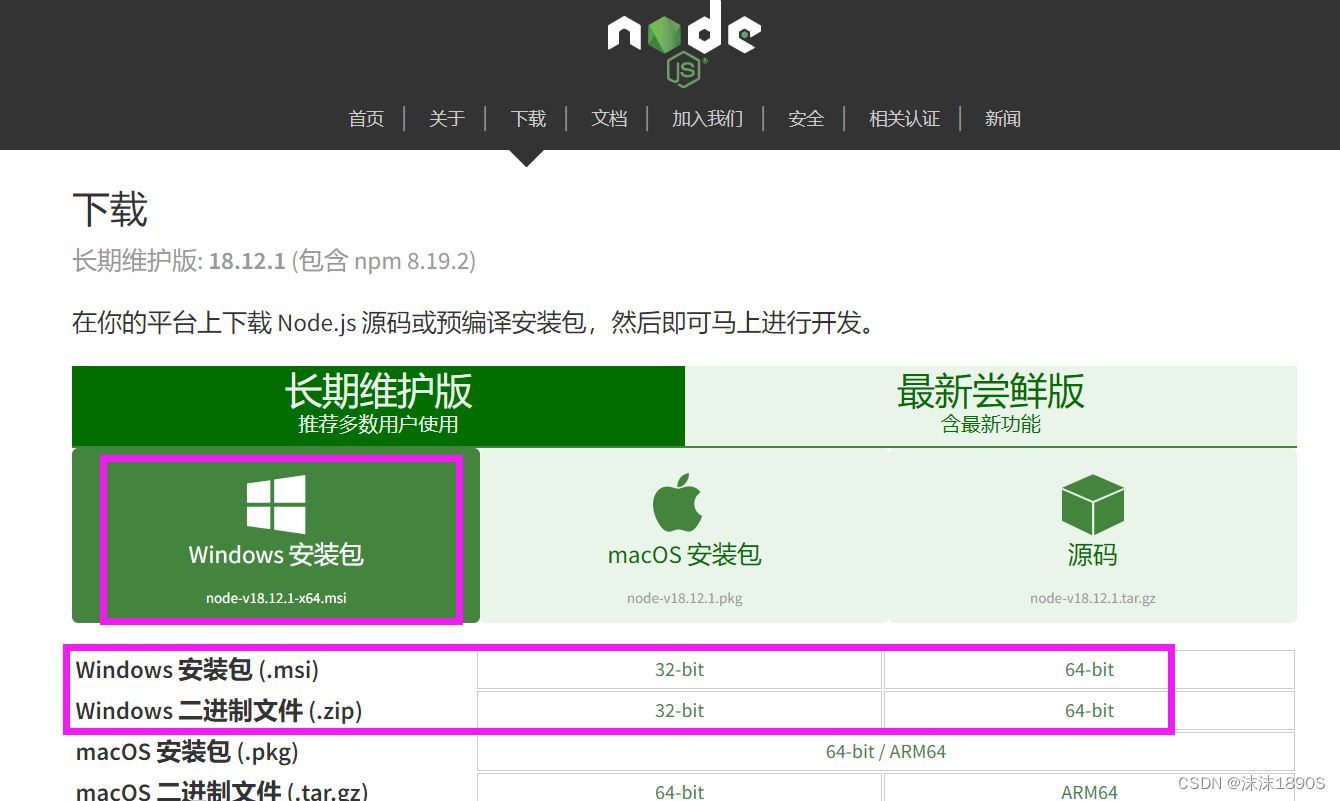Open the 下载 navigation item
This screenshot has width=1340, height=801.
528,119
